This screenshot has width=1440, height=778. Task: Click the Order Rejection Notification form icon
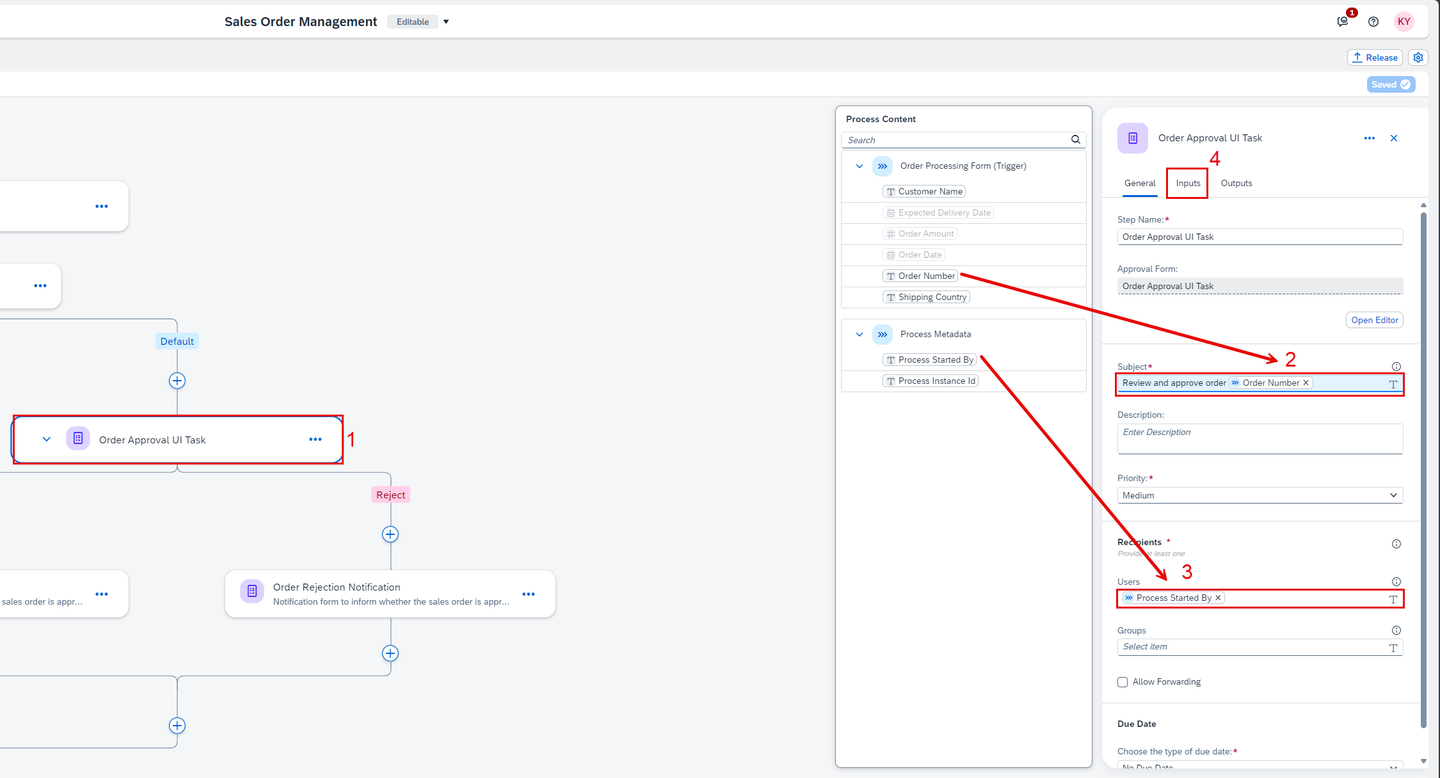pyautogui.click(x=252, y=592)
